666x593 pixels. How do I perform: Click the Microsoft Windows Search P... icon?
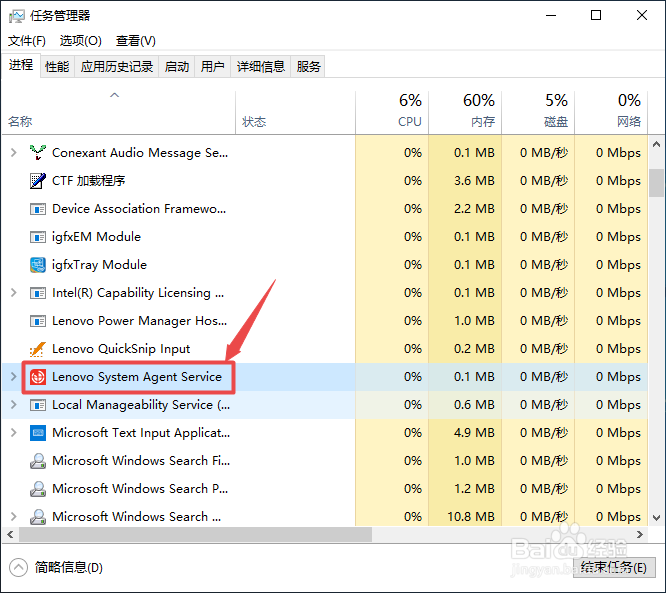pyautogui.click(x=38, y=489)
